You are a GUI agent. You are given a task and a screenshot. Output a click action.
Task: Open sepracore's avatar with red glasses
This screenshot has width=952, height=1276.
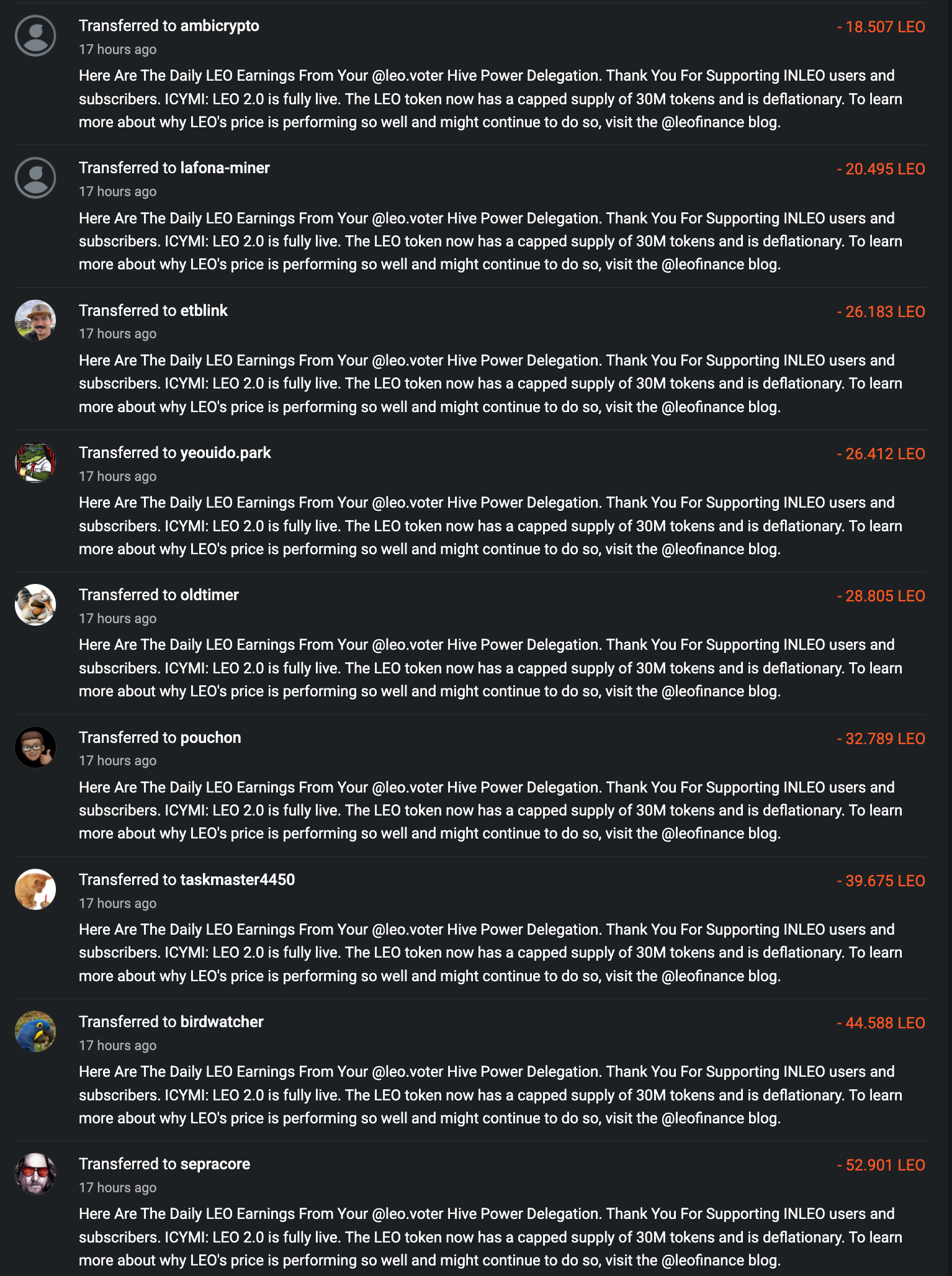point(35,1174)
